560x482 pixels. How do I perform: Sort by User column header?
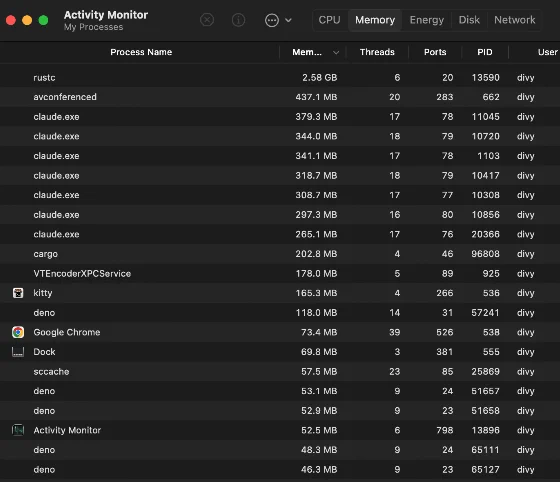[x=548, y=52]
